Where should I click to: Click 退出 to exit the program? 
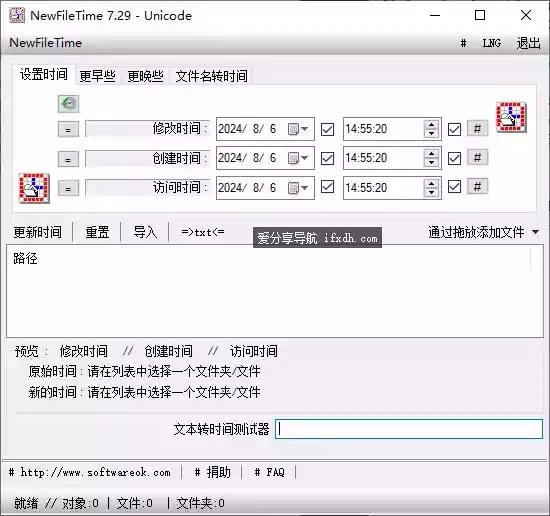pos(529,43)
